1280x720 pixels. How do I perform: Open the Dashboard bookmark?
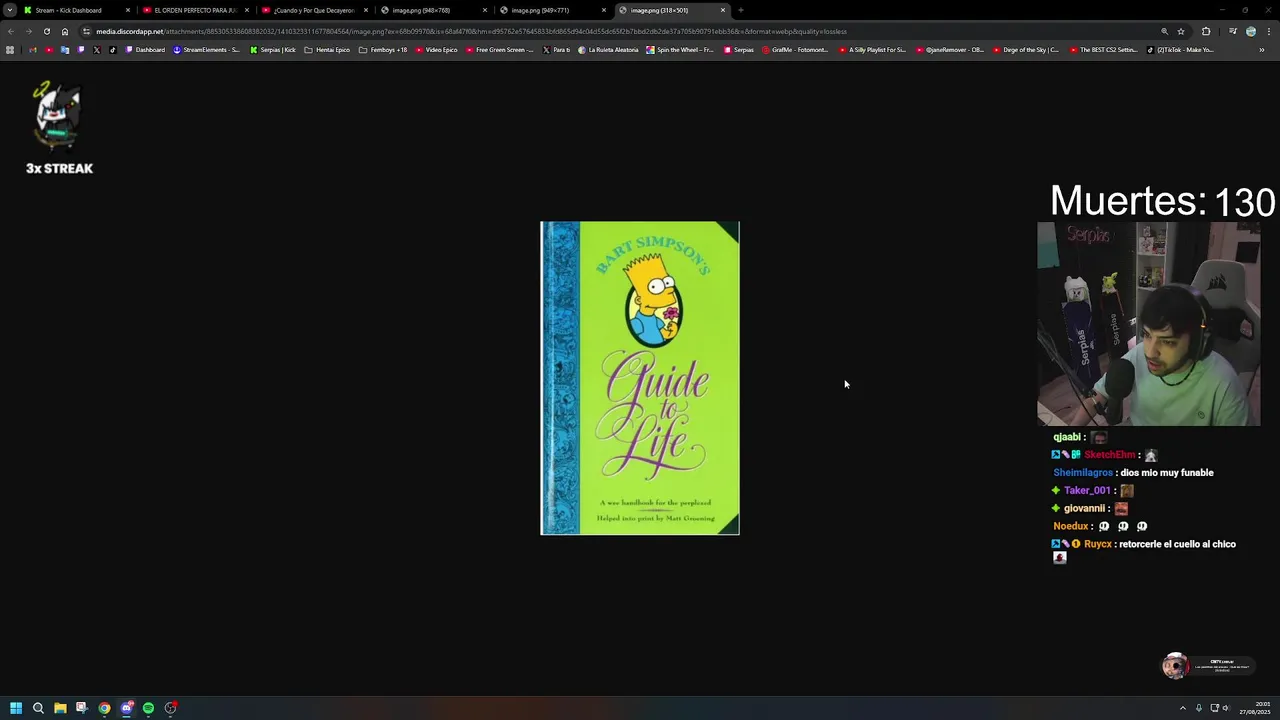[145, 50]
